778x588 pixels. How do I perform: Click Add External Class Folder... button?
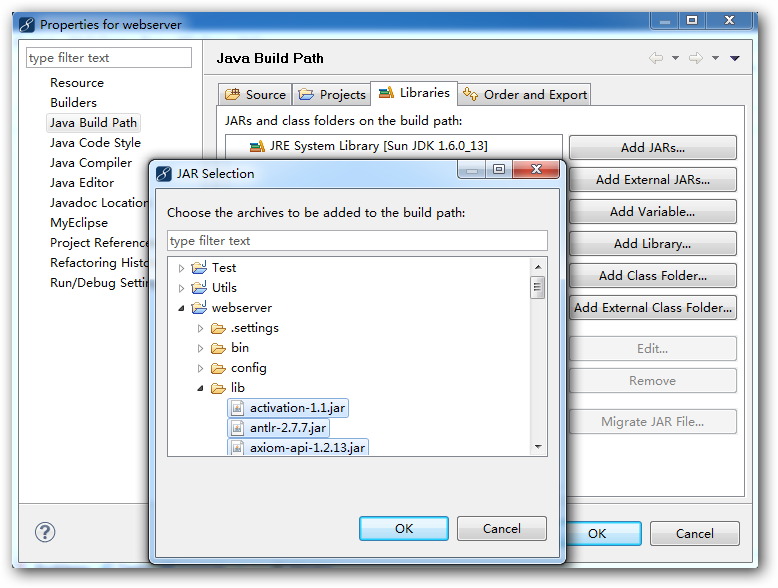tap(652, 308)
